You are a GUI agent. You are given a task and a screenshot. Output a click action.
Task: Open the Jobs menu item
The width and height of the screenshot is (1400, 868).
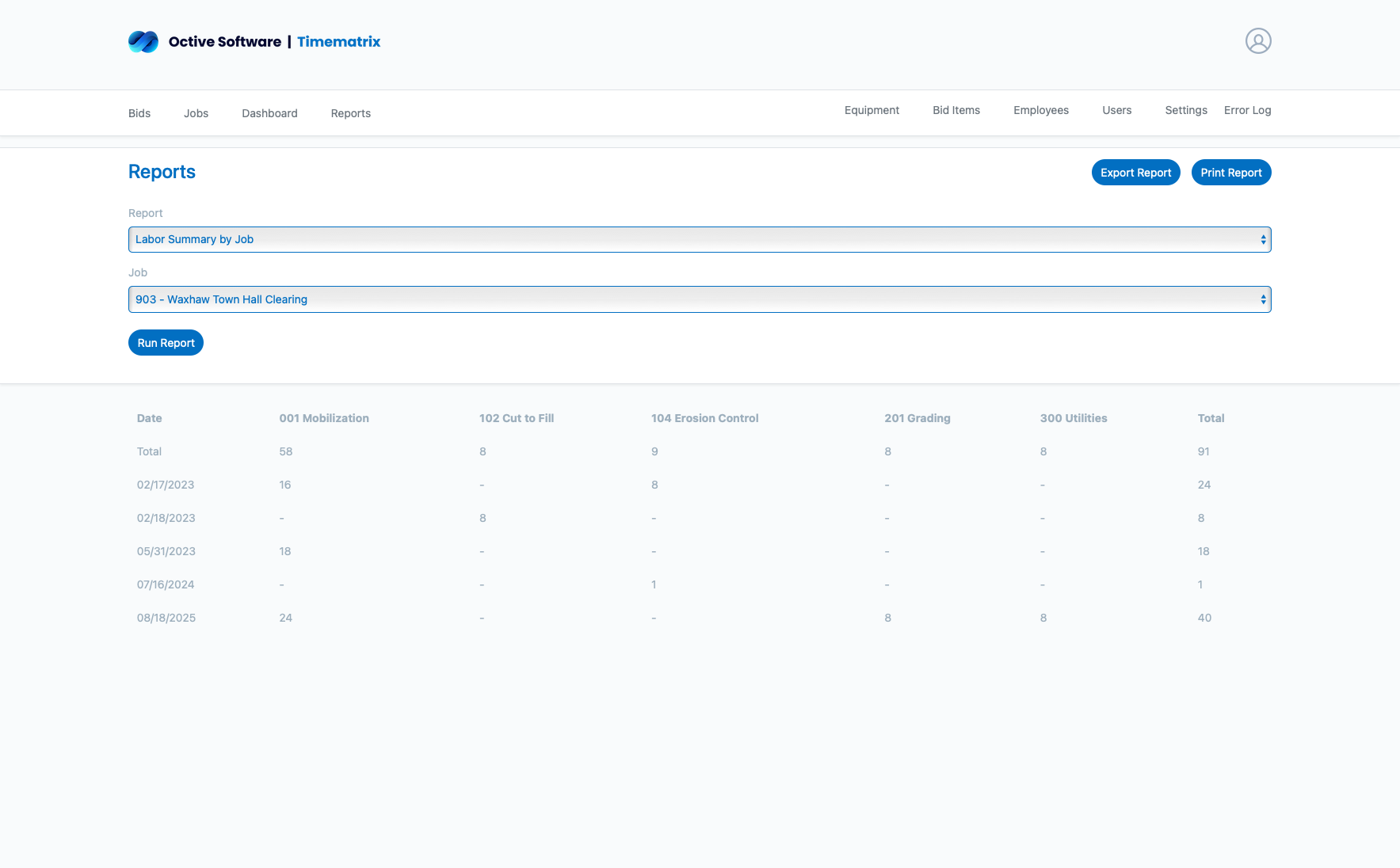coord(196,113)
